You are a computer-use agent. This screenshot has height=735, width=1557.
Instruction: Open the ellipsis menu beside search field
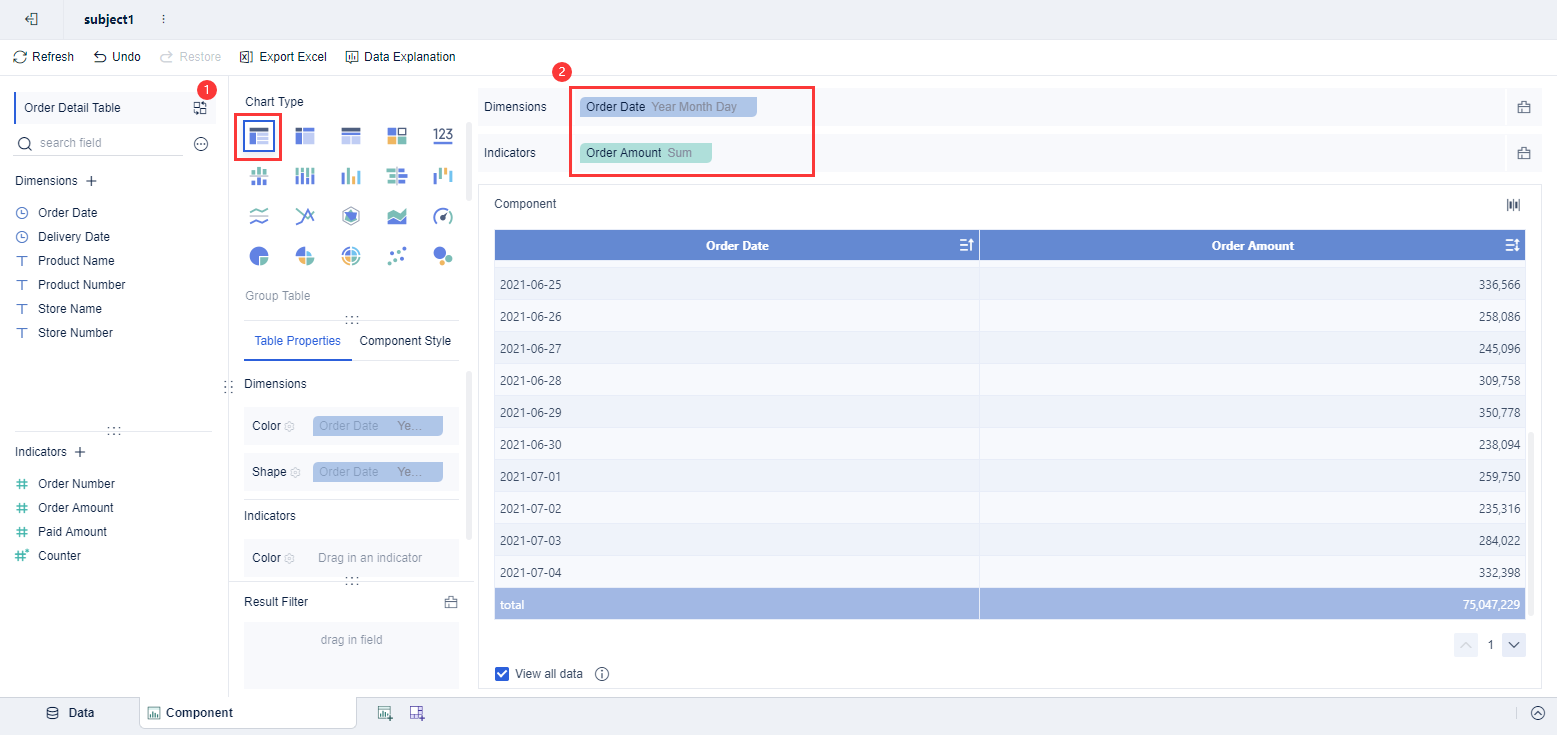coord(201,143)
